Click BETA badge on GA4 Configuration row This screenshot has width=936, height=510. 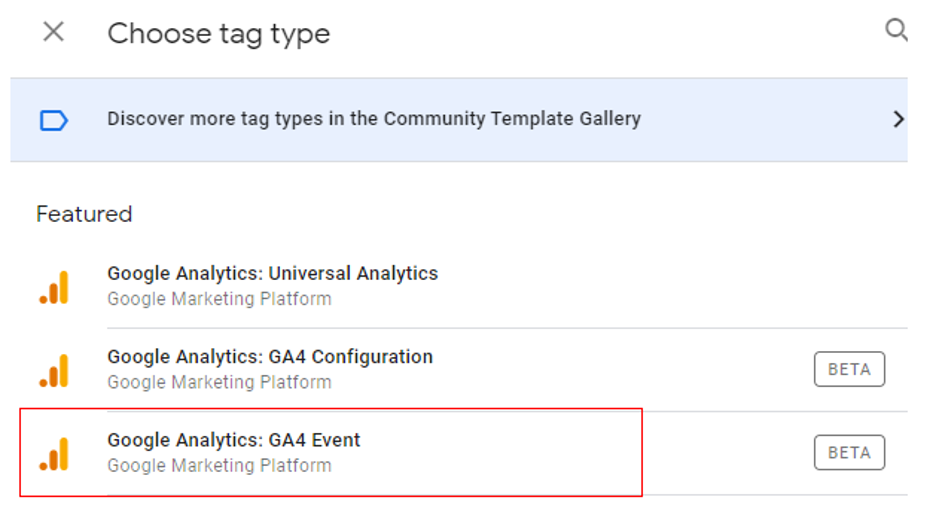click(x=849, y=369)
